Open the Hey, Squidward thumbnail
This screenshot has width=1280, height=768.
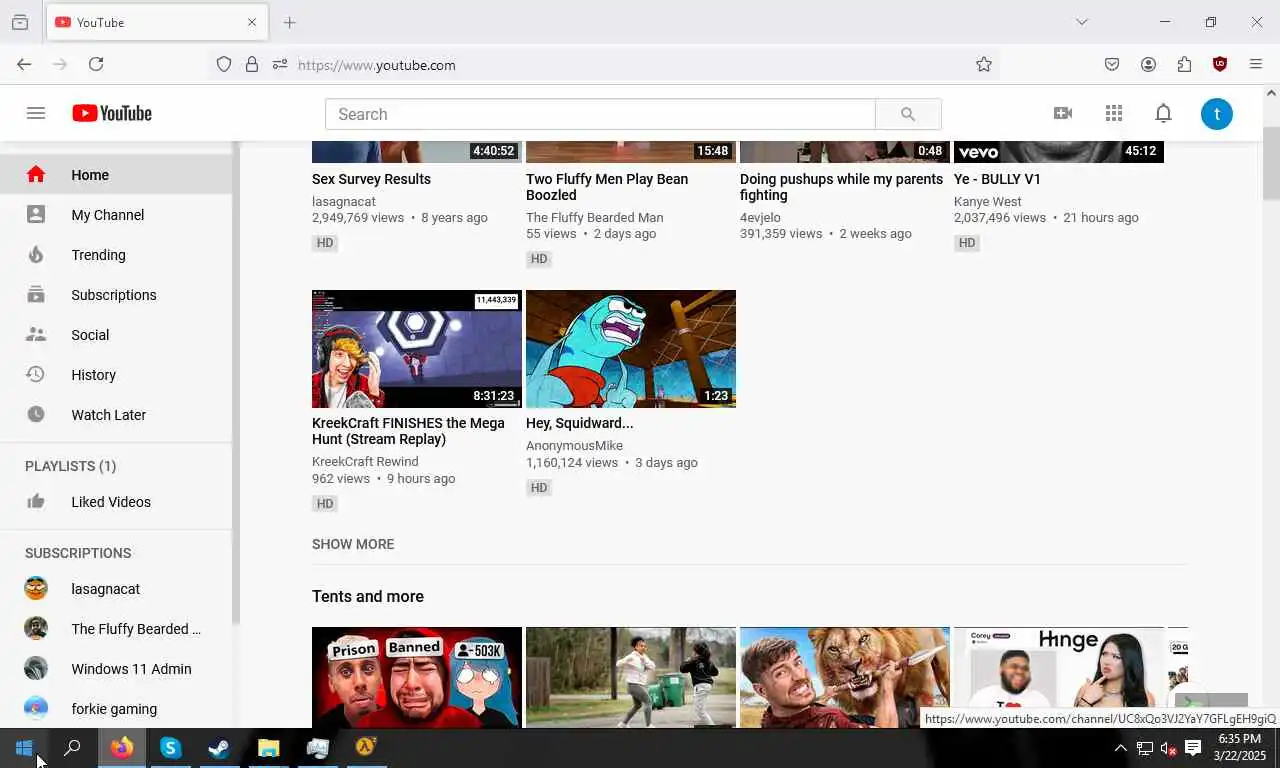(631, 349)
